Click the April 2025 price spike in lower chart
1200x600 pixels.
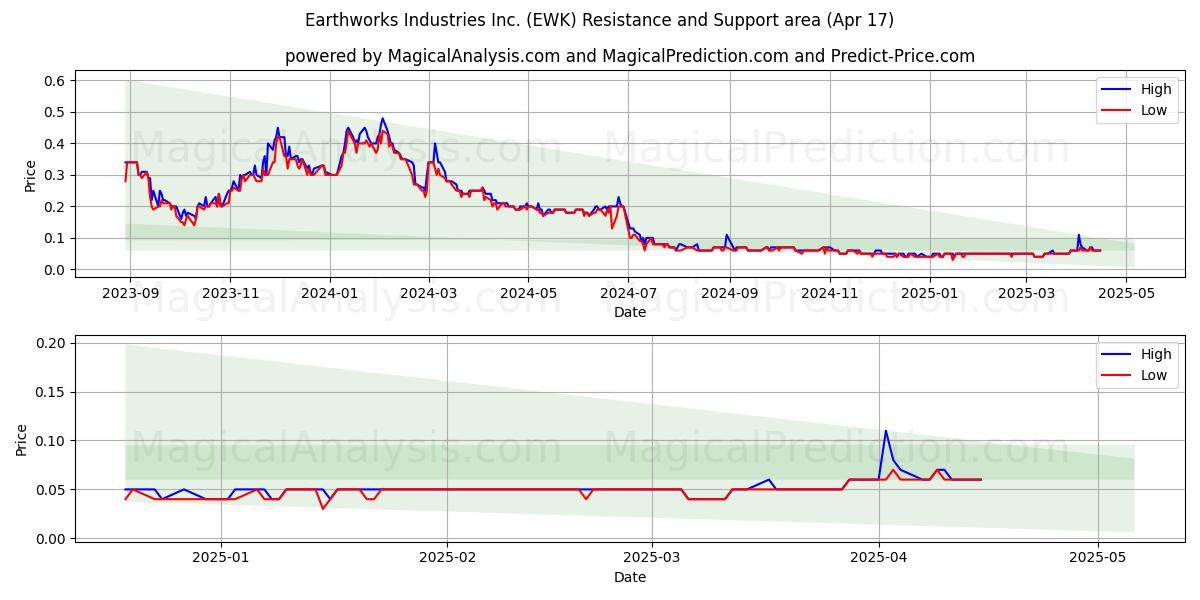886,432
